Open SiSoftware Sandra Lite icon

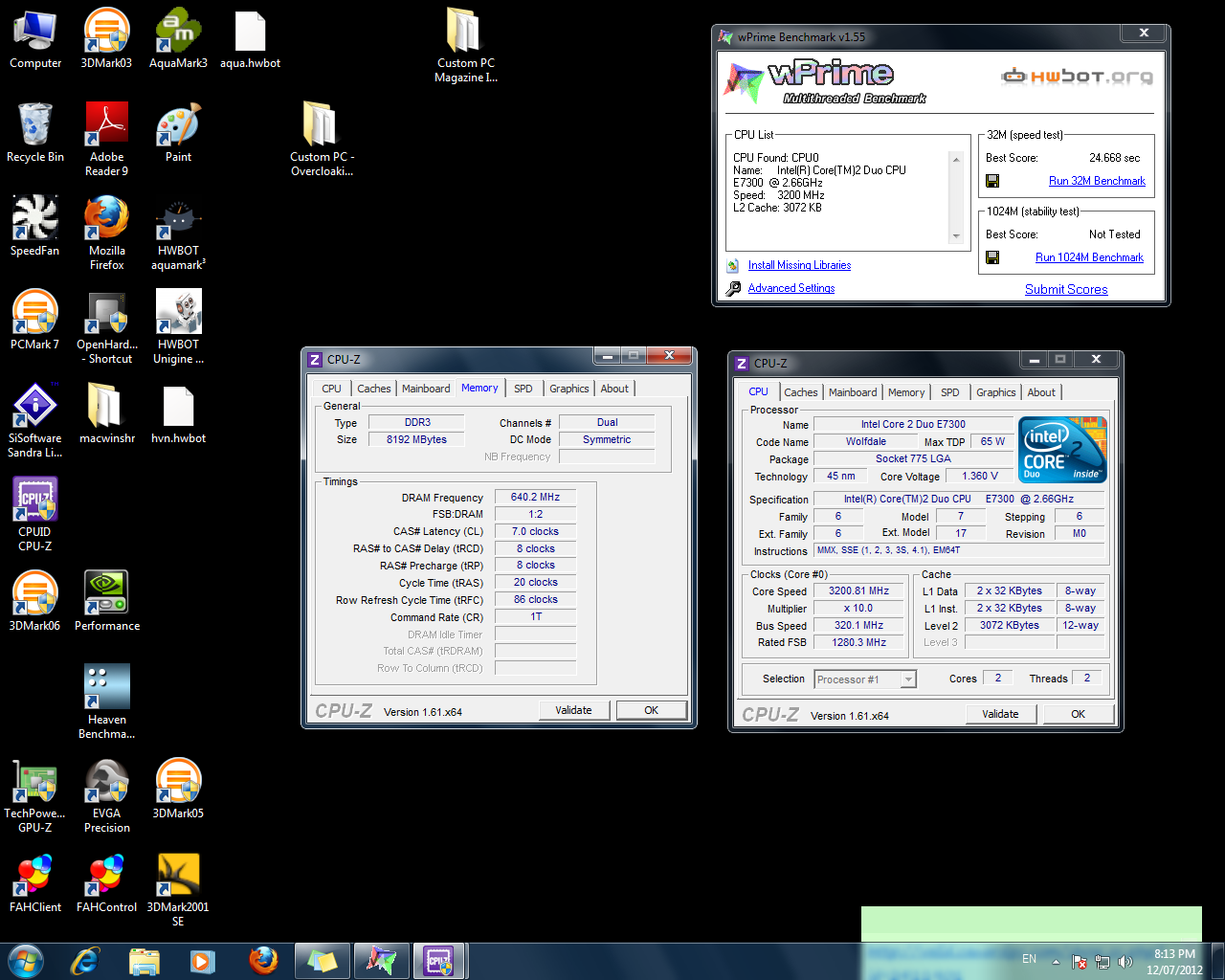[35, 421]
